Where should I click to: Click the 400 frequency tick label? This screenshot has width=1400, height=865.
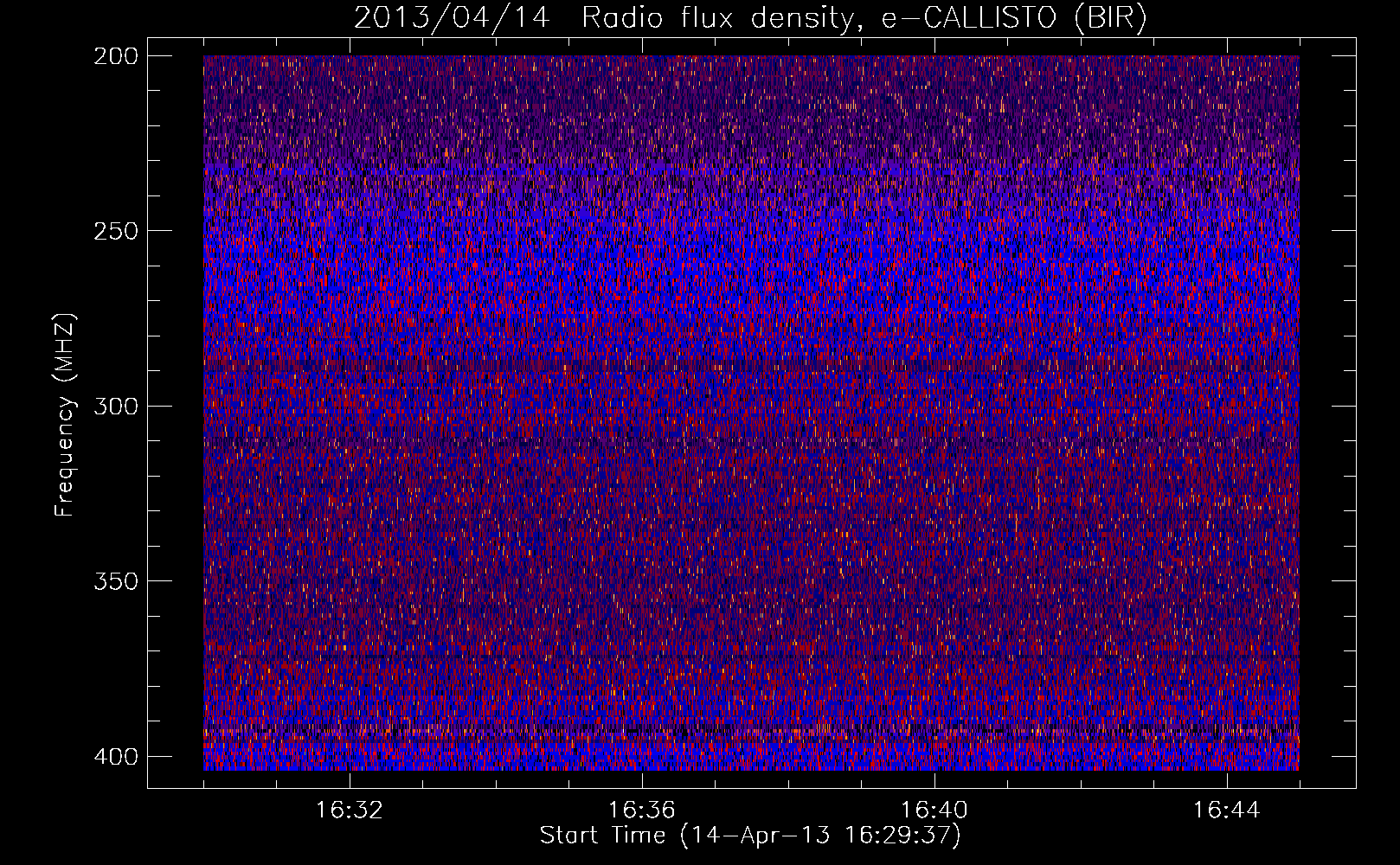pyautogui.click(x=115, y=756)
